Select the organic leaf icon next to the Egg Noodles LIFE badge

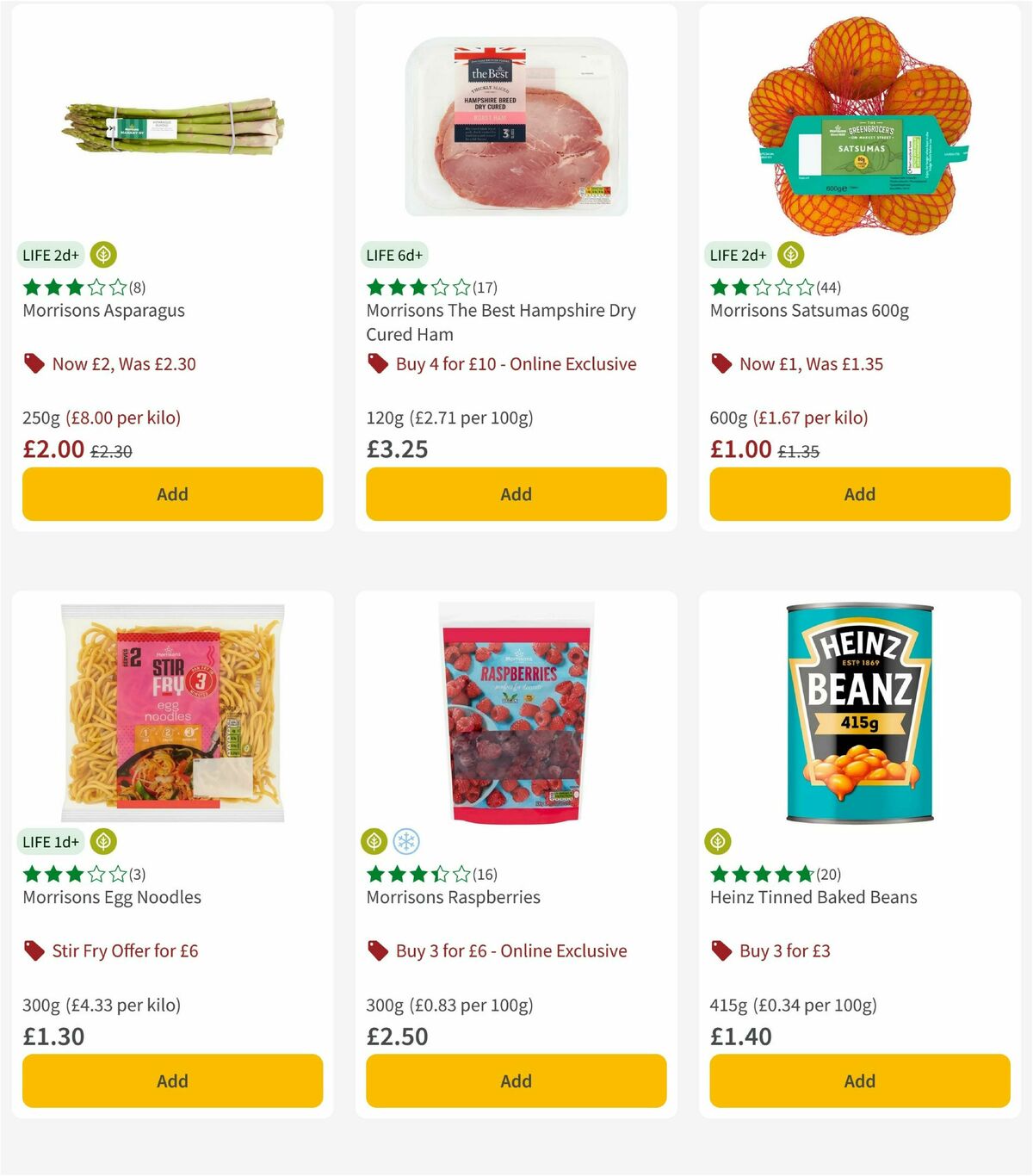coord(104,841)
